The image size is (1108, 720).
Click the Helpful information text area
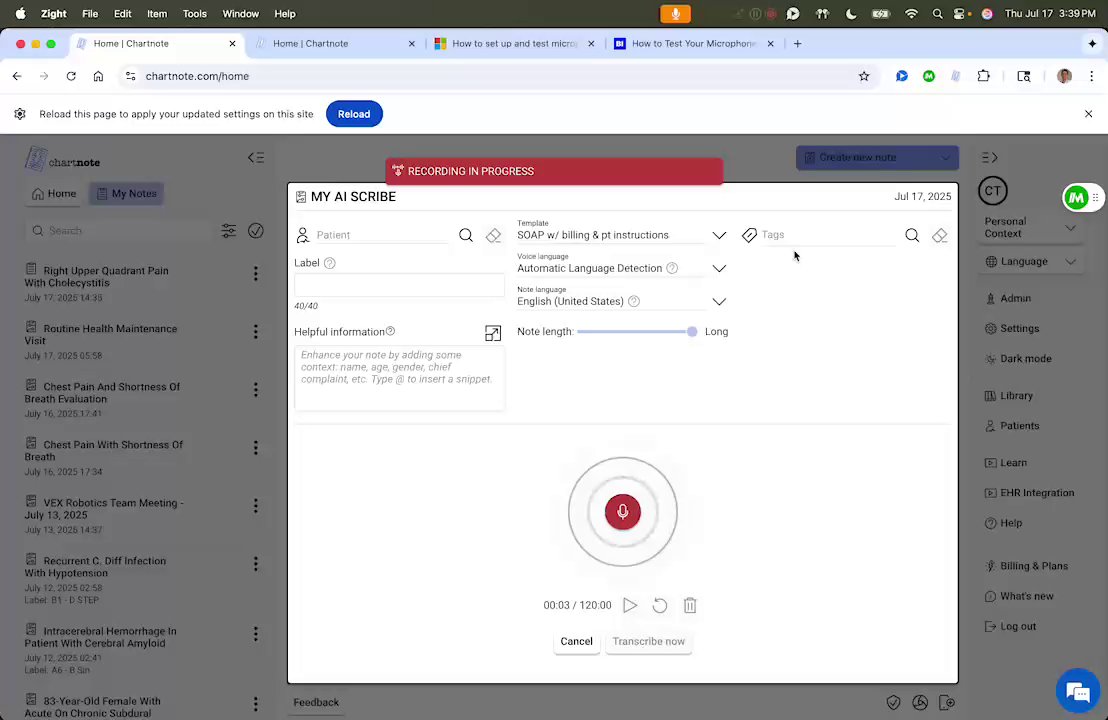tap(399, 378)
